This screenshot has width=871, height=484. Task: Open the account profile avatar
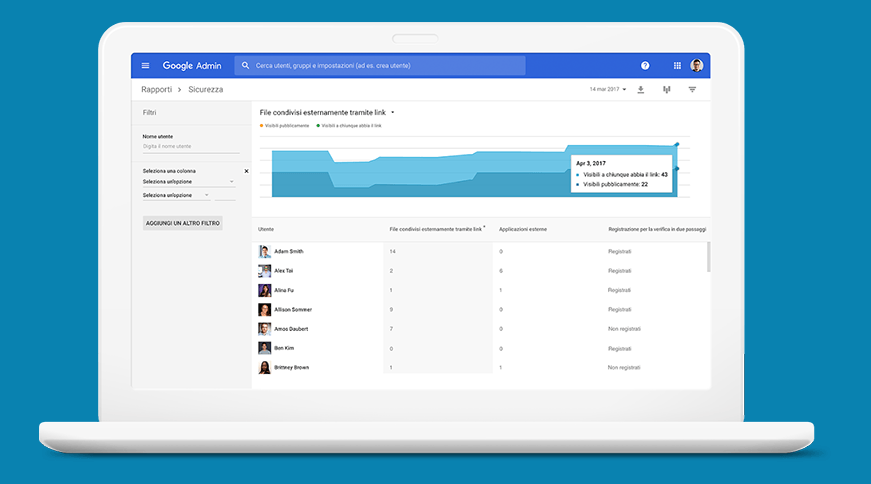pyautogui.click(x=697, y=66)
